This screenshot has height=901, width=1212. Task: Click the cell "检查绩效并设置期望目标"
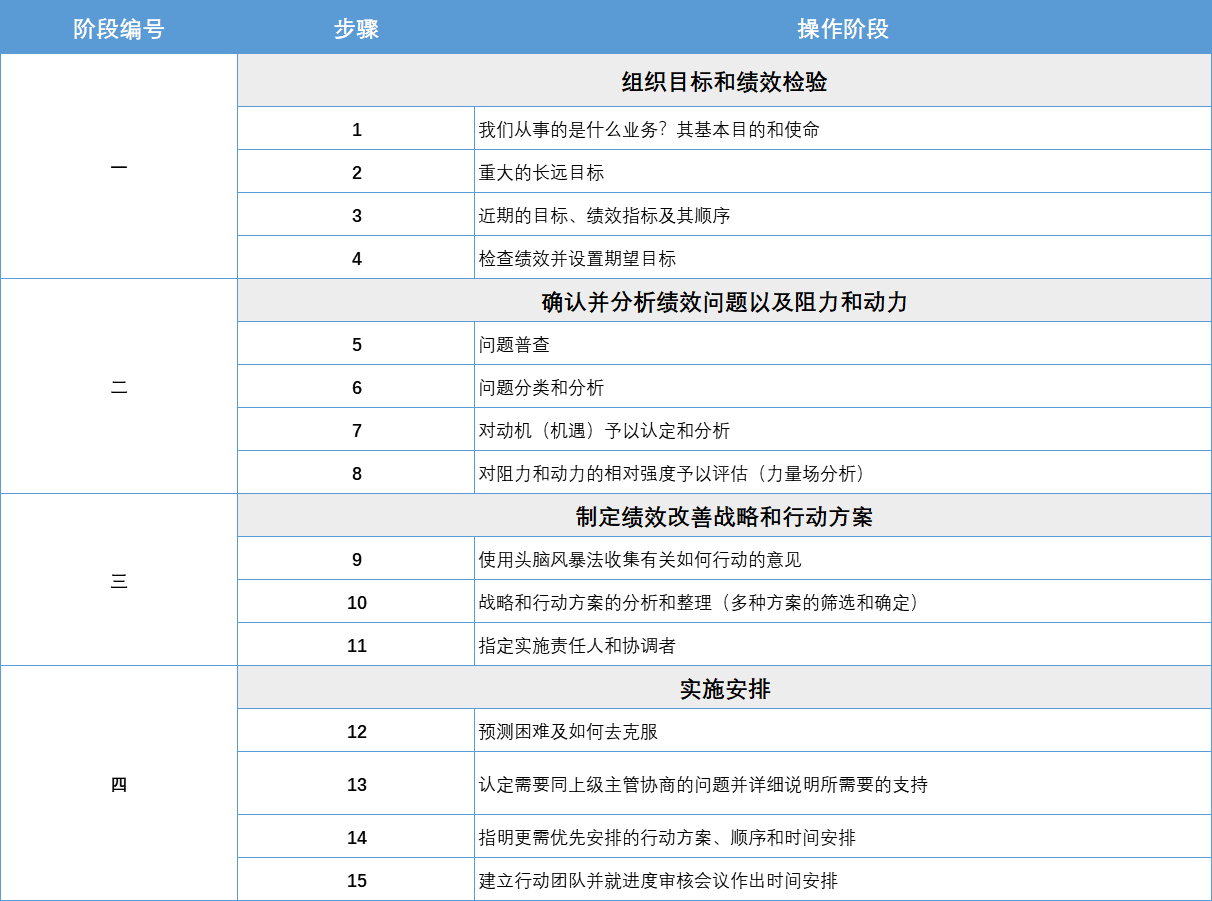(577, 258)
